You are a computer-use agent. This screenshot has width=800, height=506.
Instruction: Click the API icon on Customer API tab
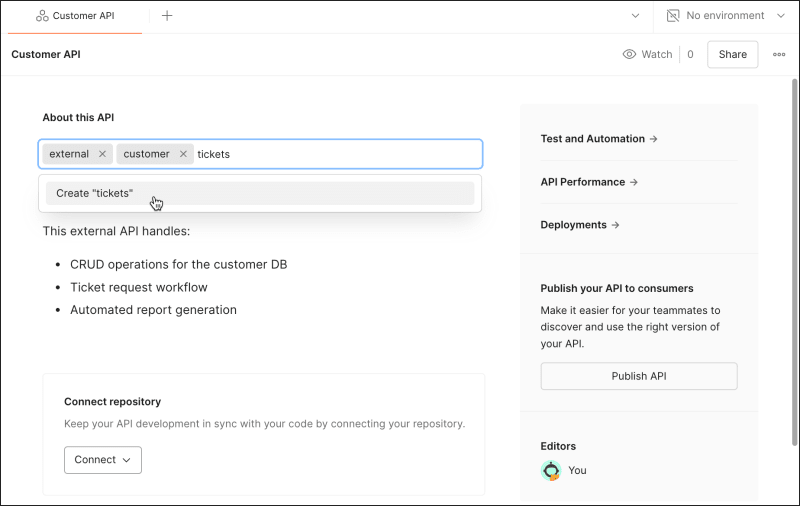pos(42,16)
